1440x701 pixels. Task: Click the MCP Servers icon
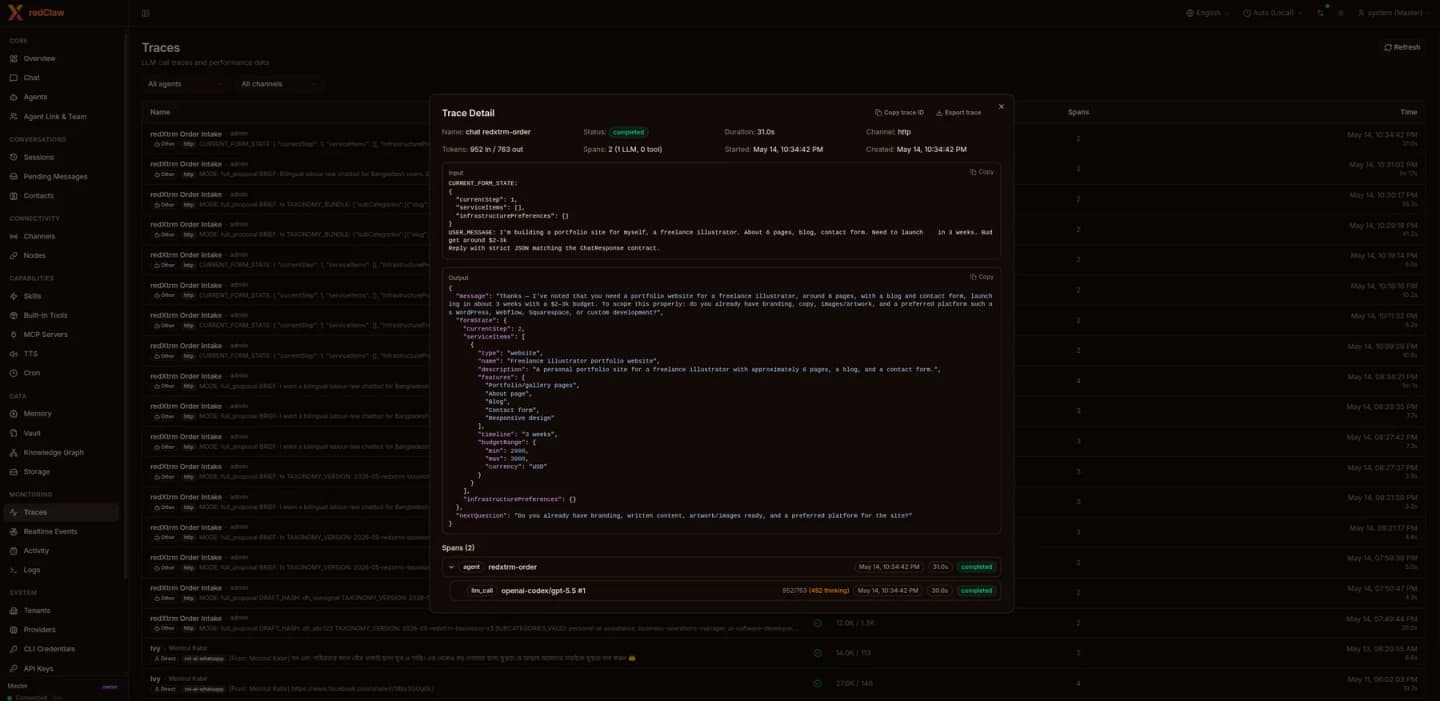coord(14,334)
